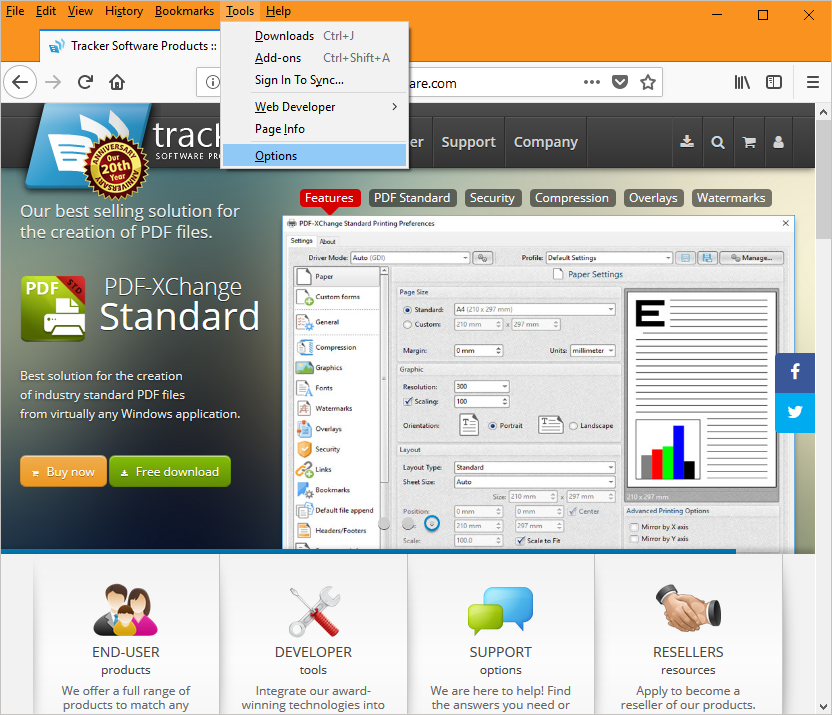The image size is (832, 715).
Task: Click the Margin stepper up arrow
Action: pyautogui.click(x=498, y=346)
